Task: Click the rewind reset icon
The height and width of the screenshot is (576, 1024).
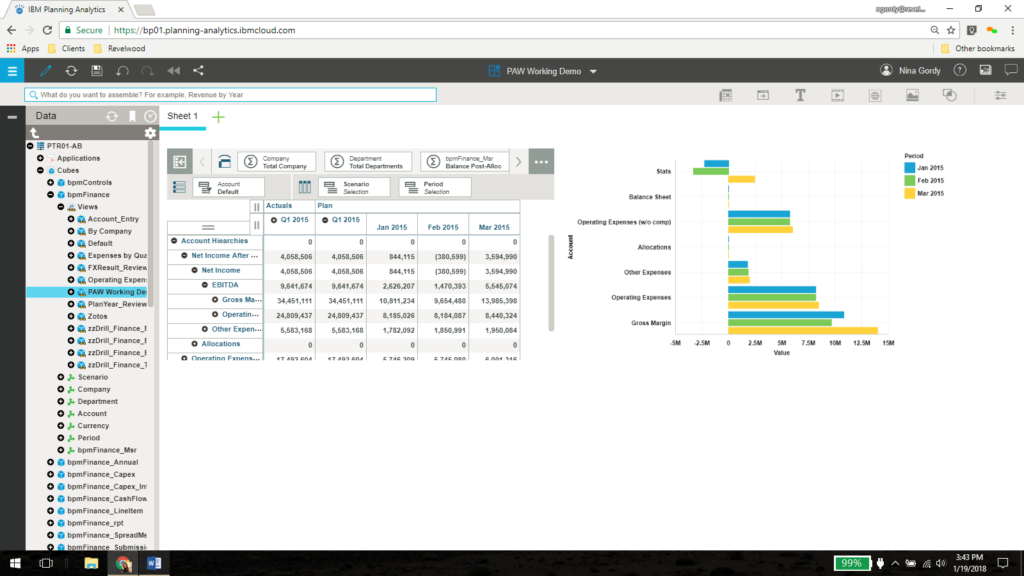Action: coord(173,71)
